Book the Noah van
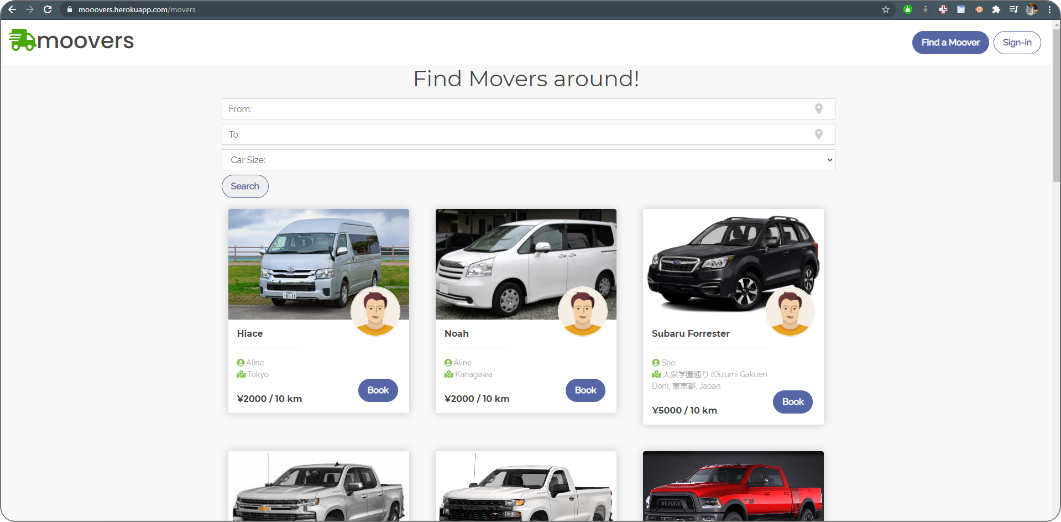Screen dimensions: 1061x522 585,390
